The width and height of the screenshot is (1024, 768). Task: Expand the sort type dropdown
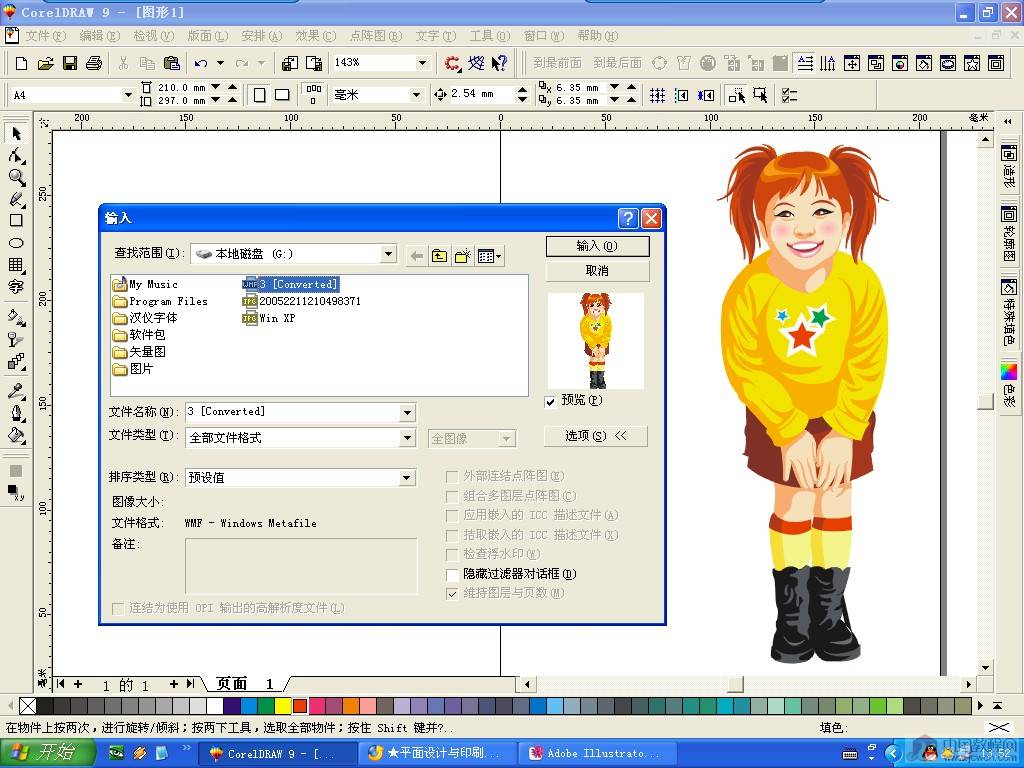[406, 478]
